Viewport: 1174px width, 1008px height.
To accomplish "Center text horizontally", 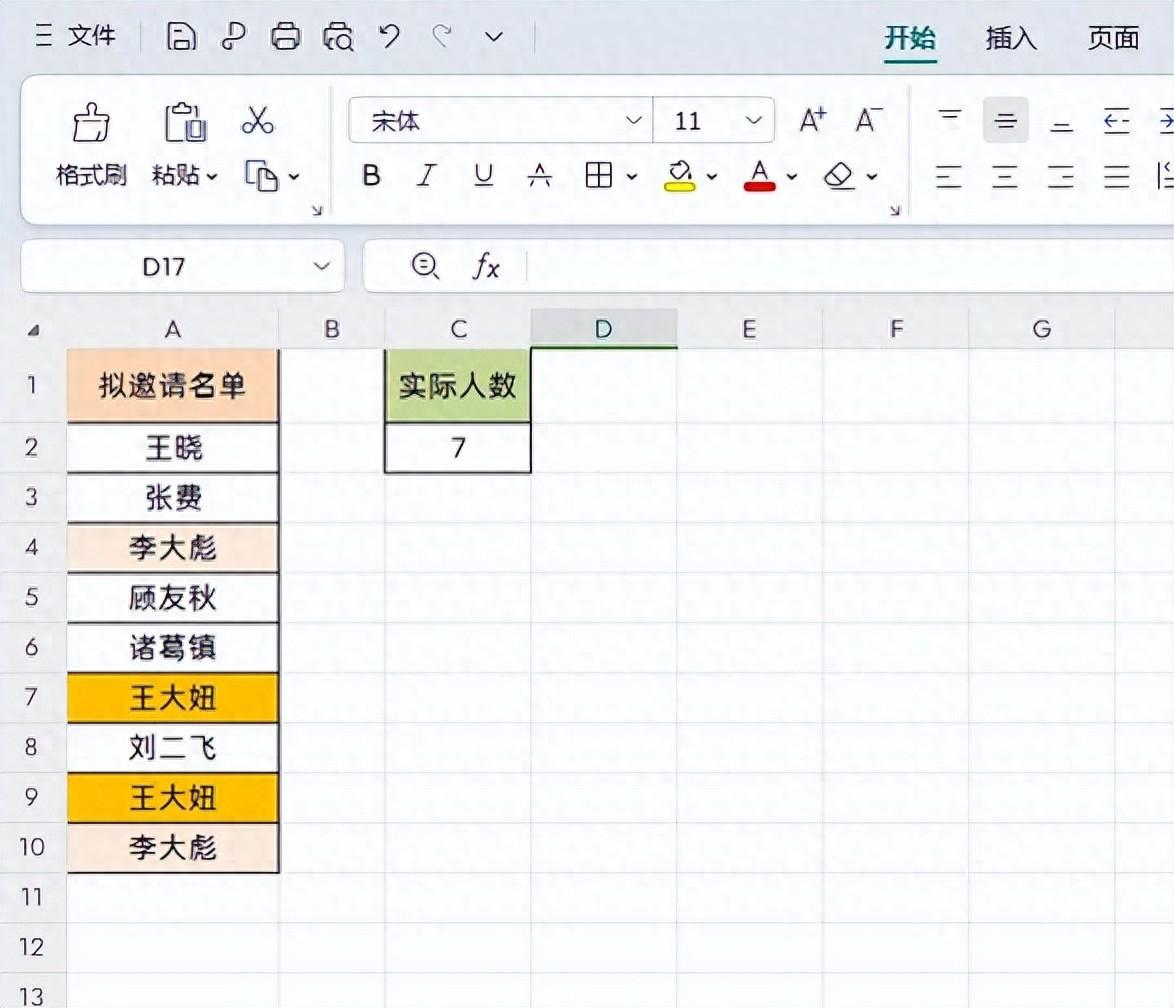I will point(1005,177).
